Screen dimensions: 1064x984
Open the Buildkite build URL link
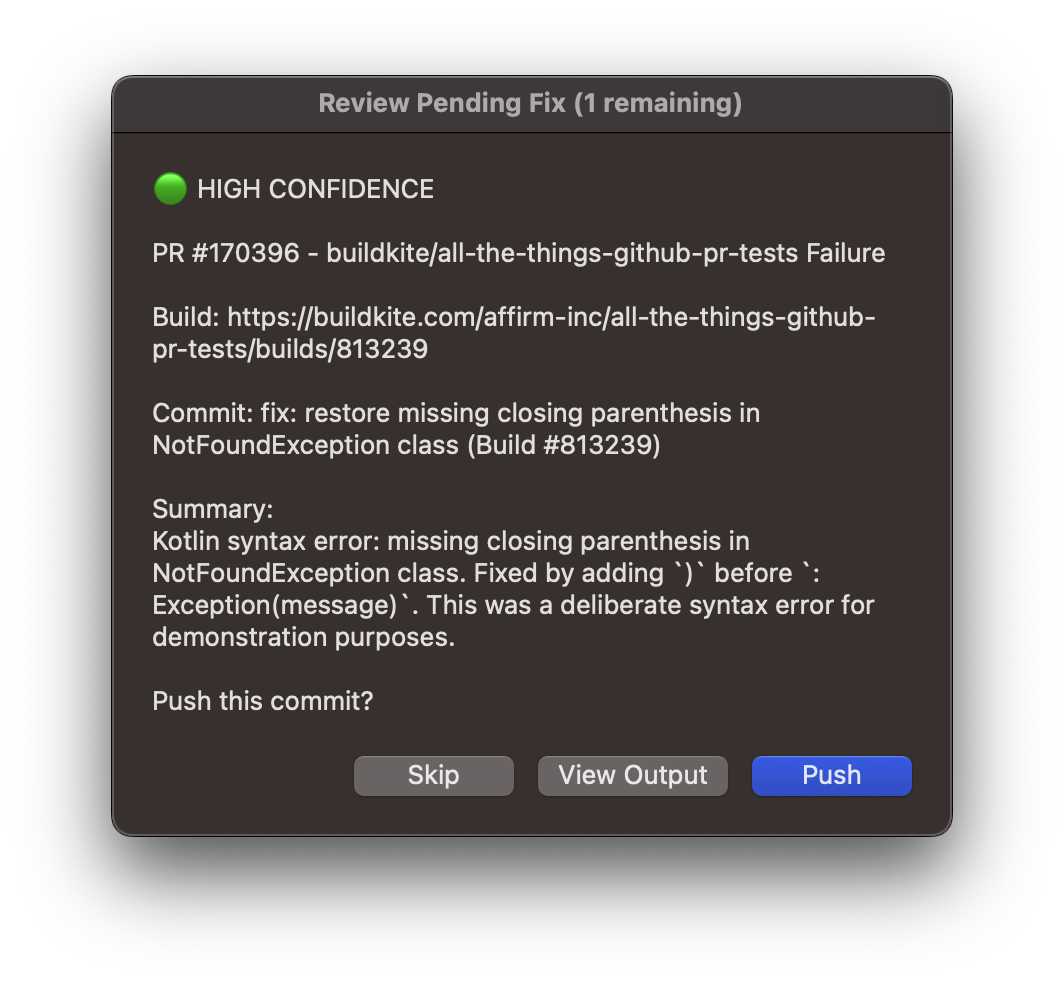[x=513, y=317]
